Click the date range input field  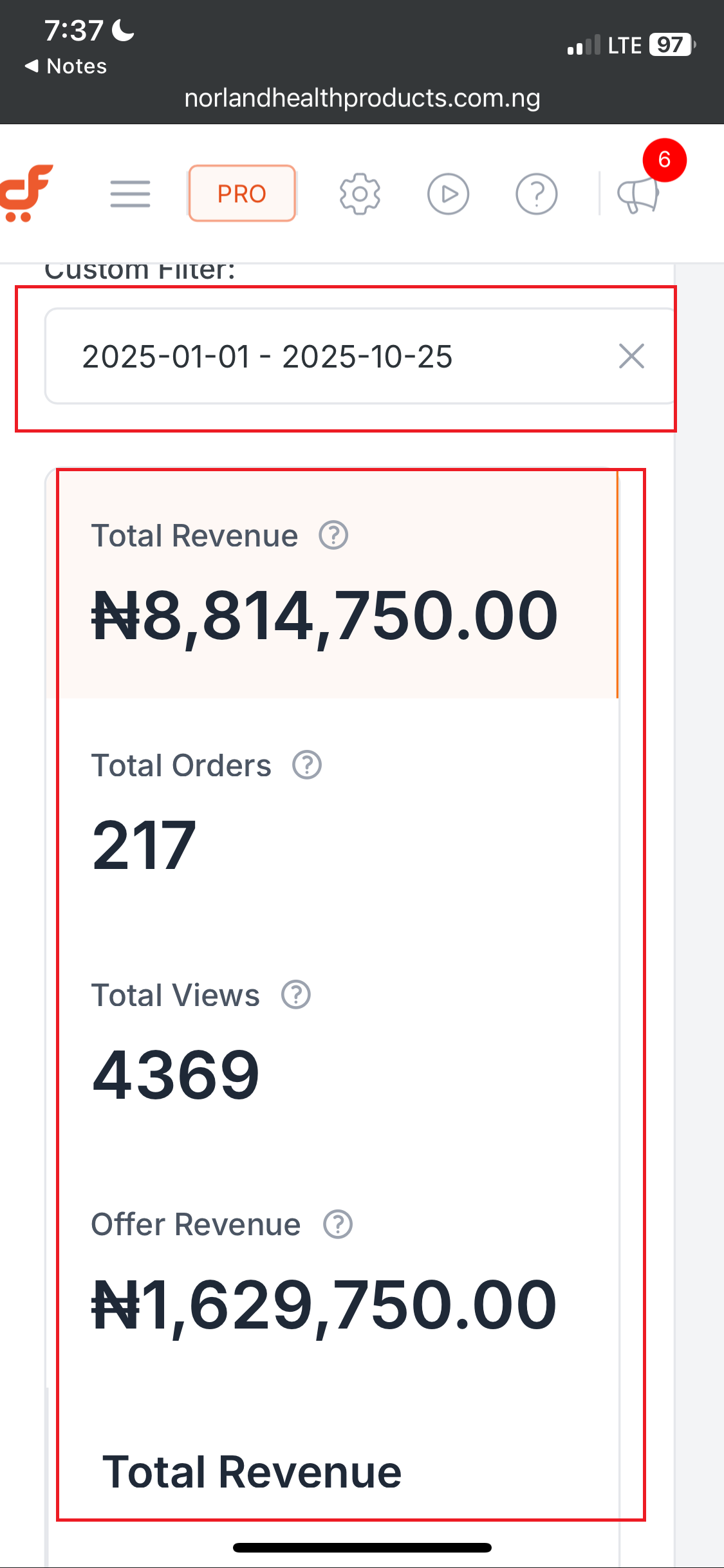tap(322, 356)
